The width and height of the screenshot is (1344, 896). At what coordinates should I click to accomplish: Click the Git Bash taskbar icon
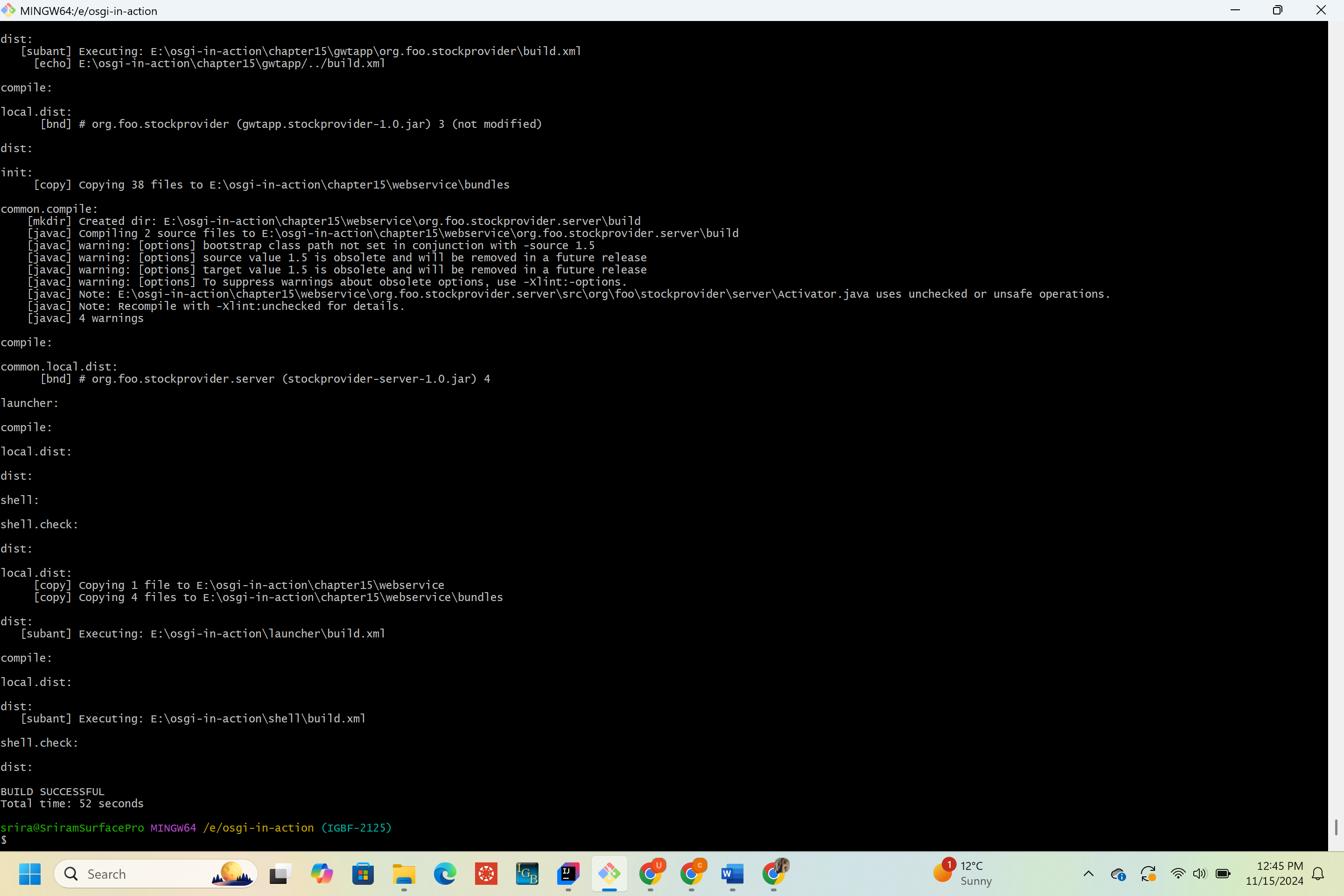click(609, 874)
